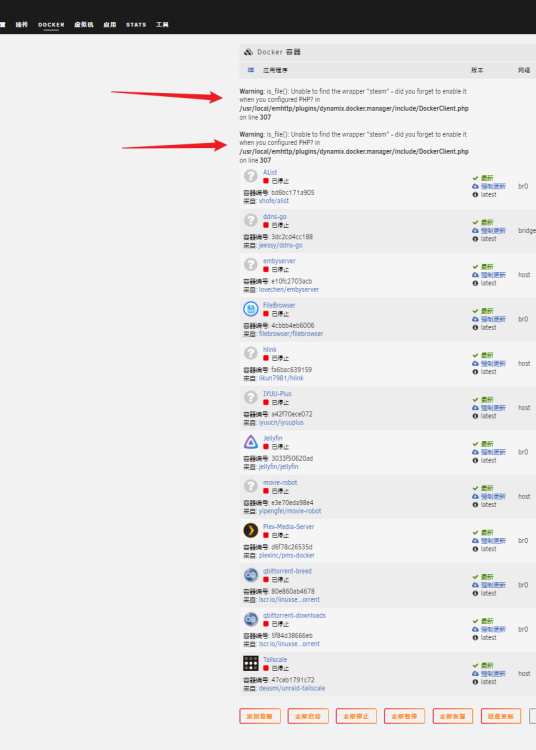
Task: Click the FileBrowser container icon
Action: point(251,309)
